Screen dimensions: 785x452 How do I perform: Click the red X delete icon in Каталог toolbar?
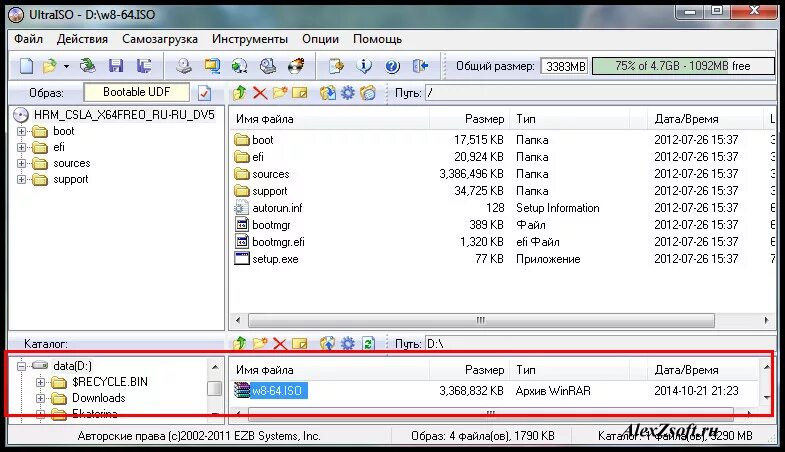point(280,343)
